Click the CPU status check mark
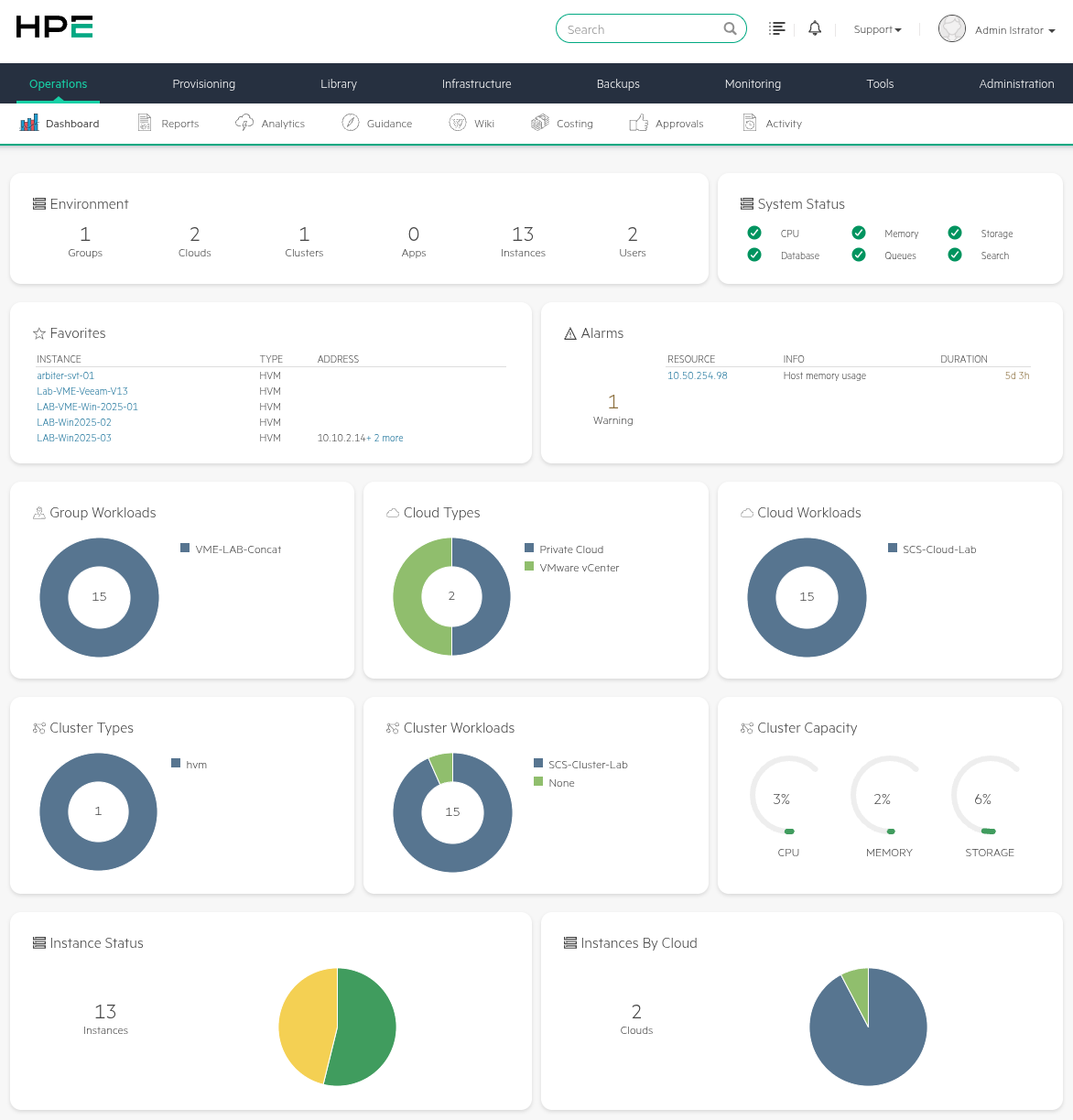 point(754,233)
